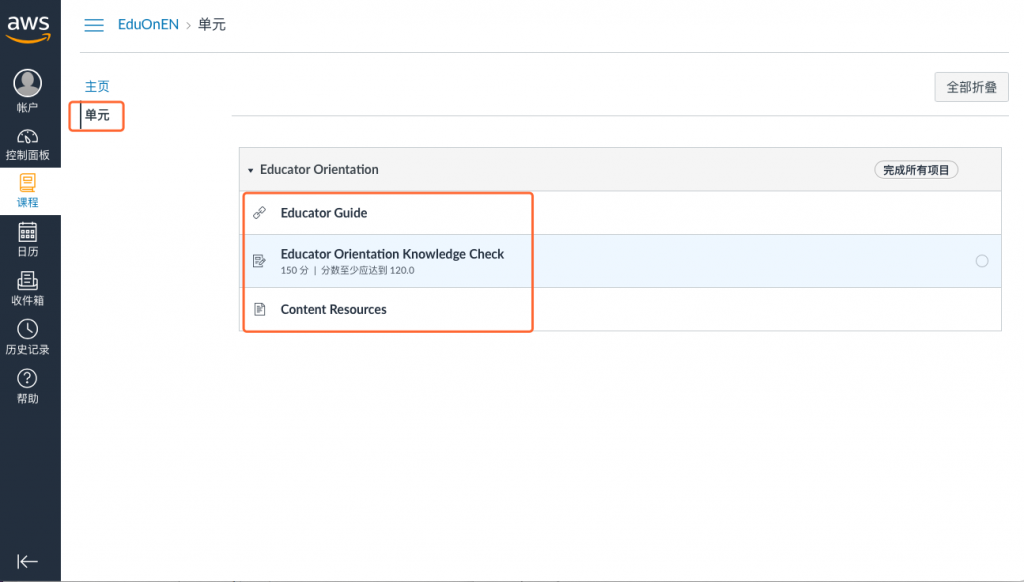Screen dimensions: 1024x582
Task: Click the Collapse All (全部折叠) button
Action: [971, 88]
